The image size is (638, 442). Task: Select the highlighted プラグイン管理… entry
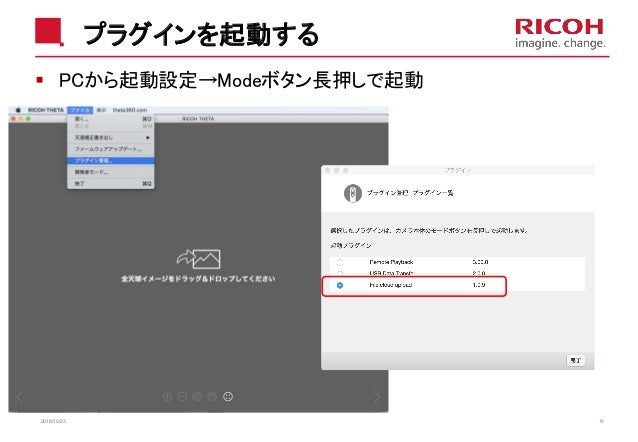[111, 160]
